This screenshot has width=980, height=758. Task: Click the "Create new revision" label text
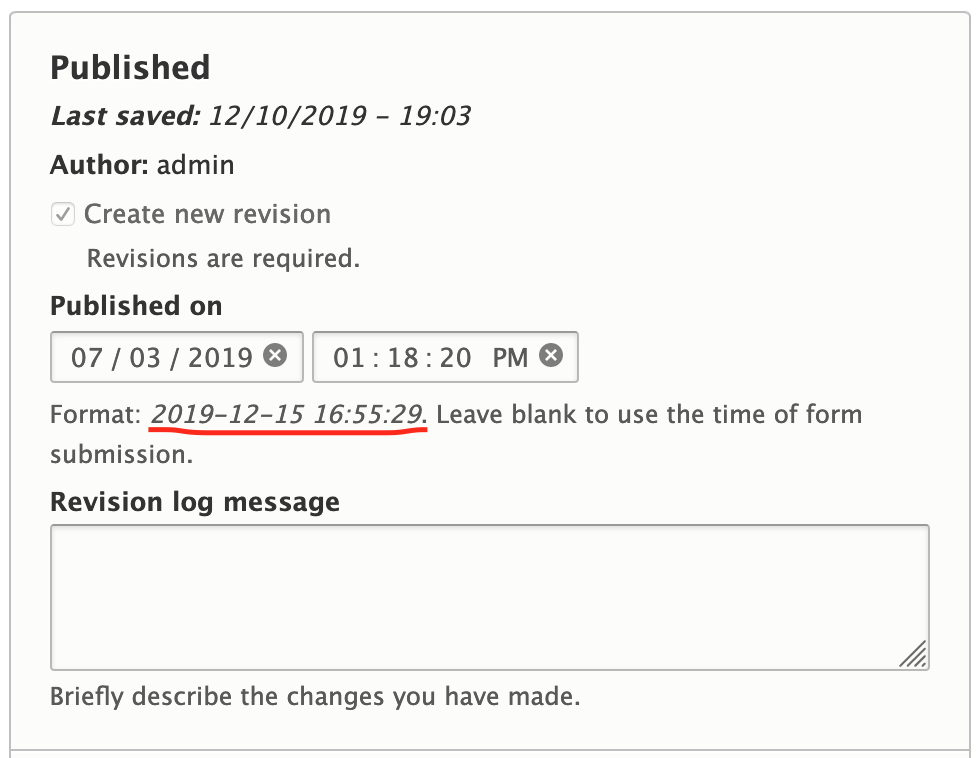pyautogui.click(x=207, y=214)
